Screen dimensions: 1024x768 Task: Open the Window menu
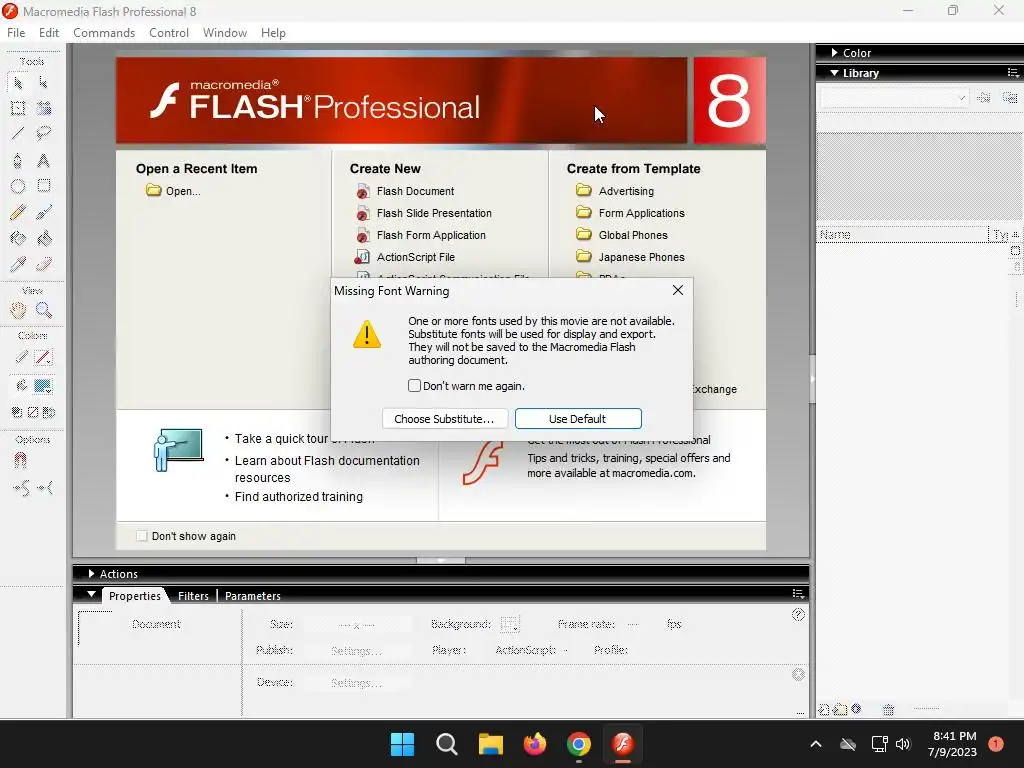[225, 33]
